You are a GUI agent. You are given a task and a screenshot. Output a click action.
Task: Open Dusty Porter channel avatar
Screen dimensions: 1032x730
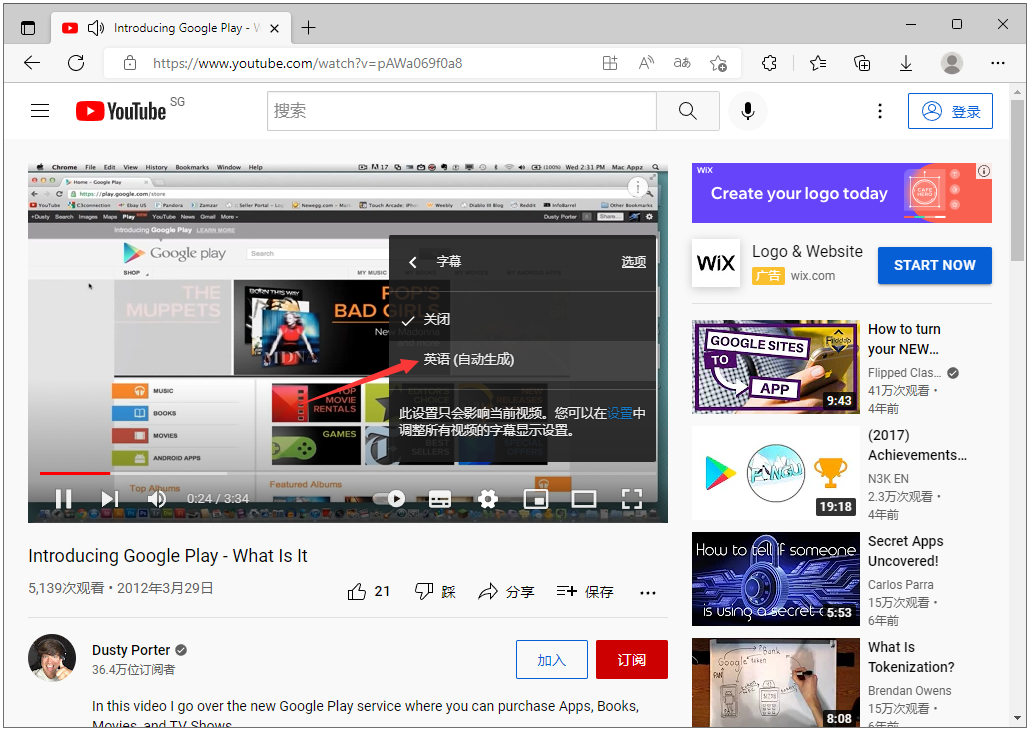[x=52, y=658]
